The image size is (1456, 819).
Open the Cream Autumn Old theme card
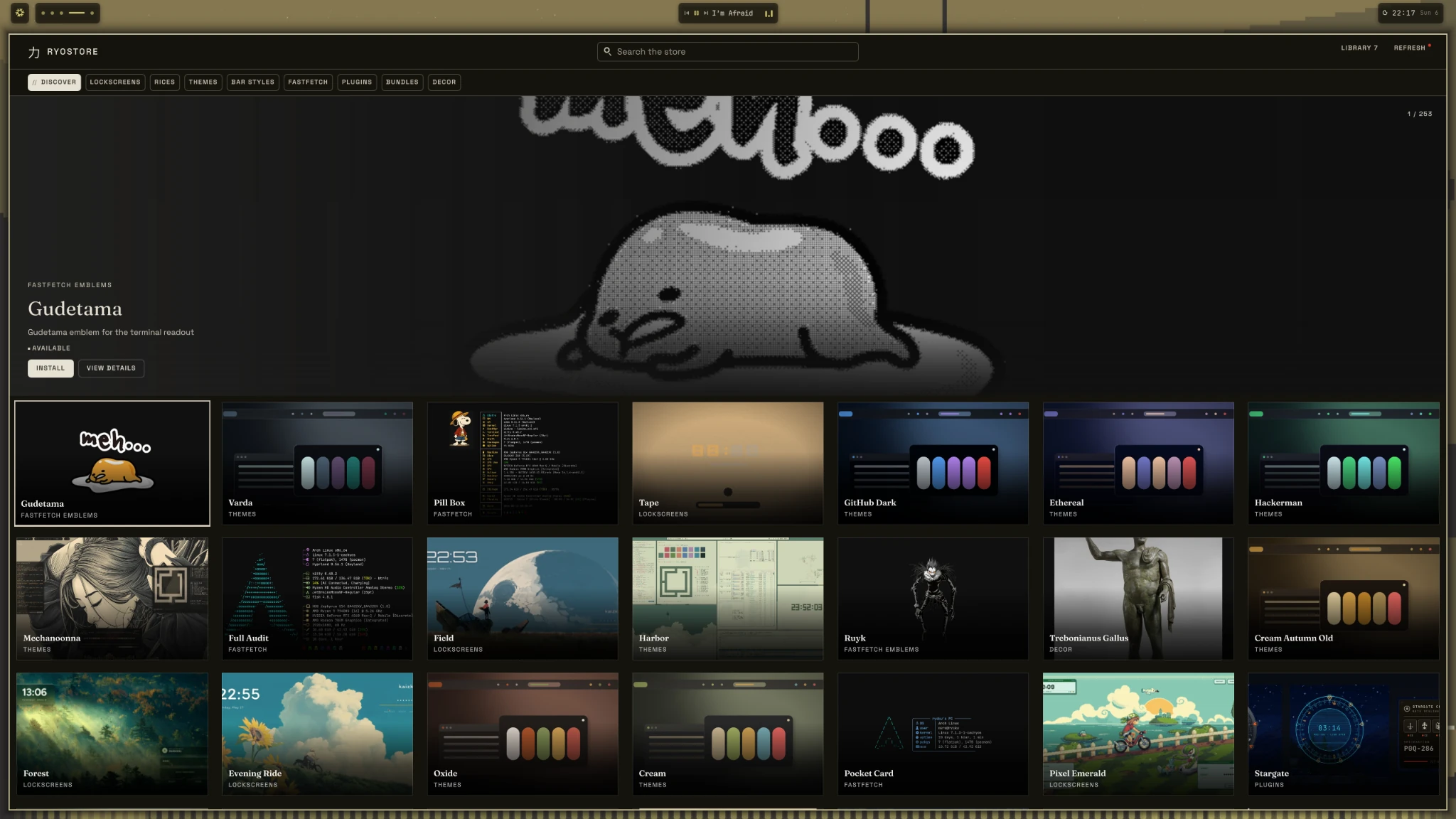(x=1344, y=599)
